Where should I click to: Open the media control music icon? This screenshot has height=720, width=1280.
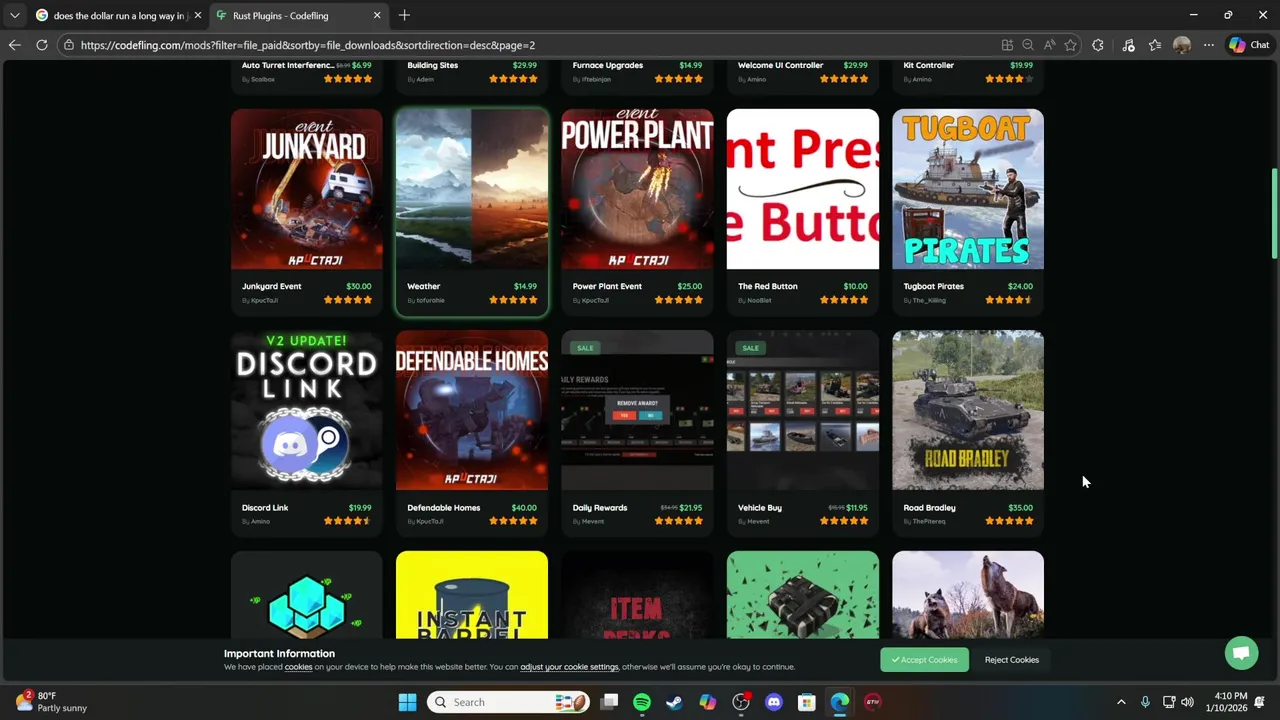click(x=1128, y=45)
